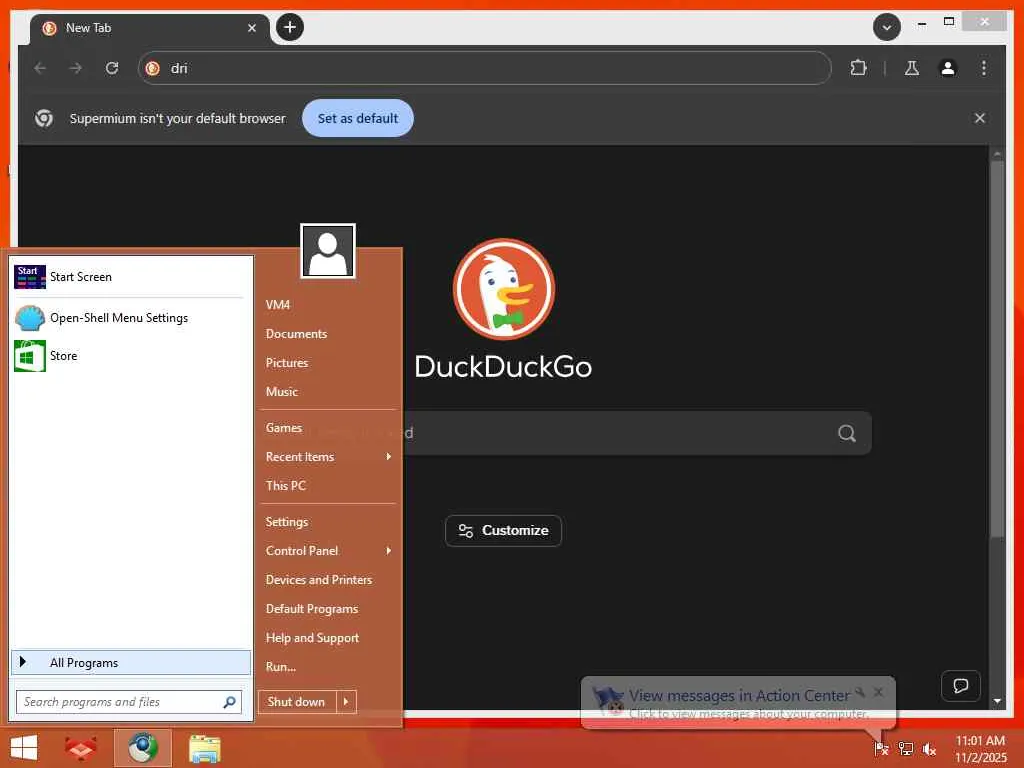Click the Customize button

pyautogui.click(x=503, y=531)
